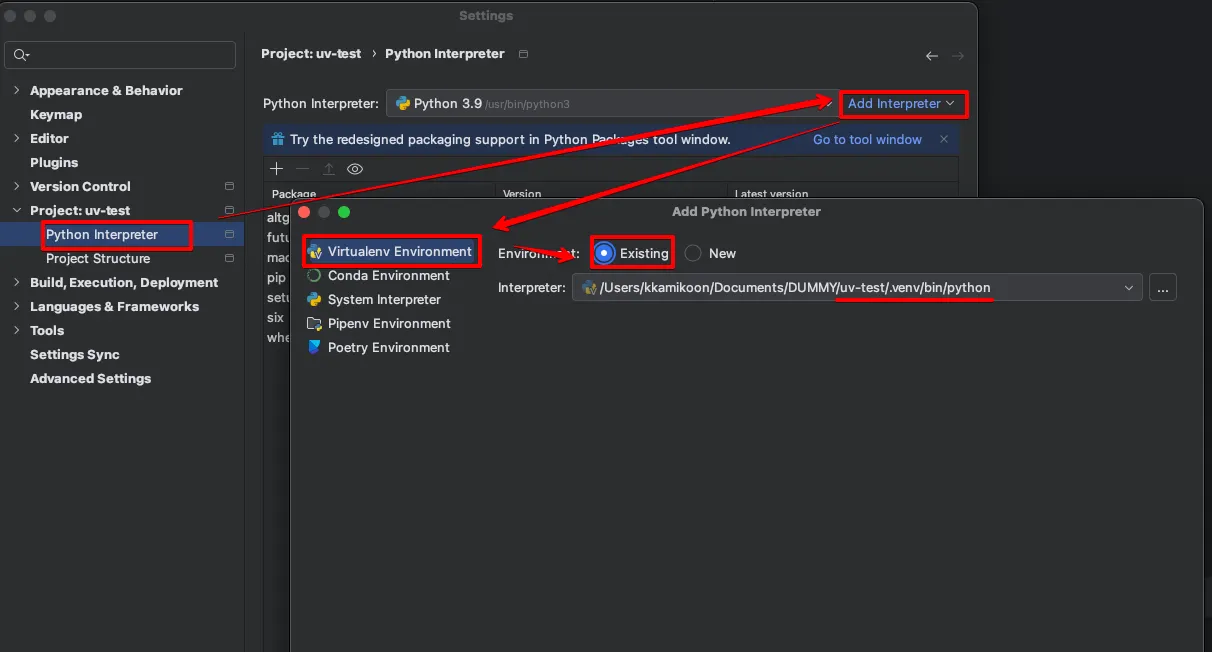Open the Interpreter path dropdown arrow
This screenshot has width=1212, height=652.
tap(1129, 288)
